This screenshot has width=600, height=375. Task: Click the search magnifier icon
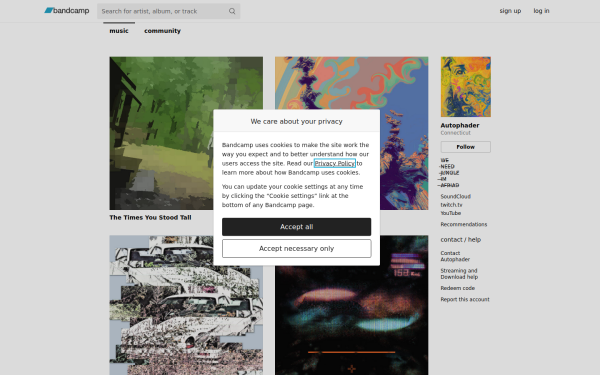(x=232, y=11)
